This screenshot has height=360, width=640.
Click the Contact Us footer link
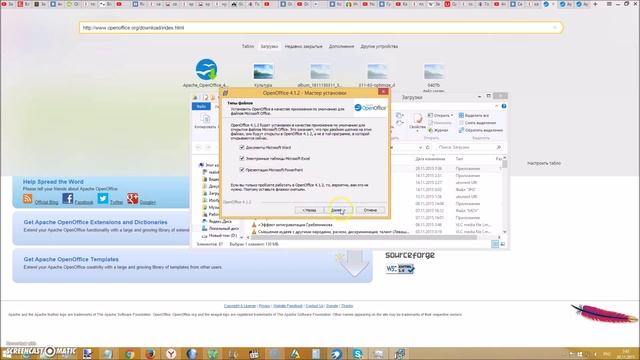click(314, 306)
